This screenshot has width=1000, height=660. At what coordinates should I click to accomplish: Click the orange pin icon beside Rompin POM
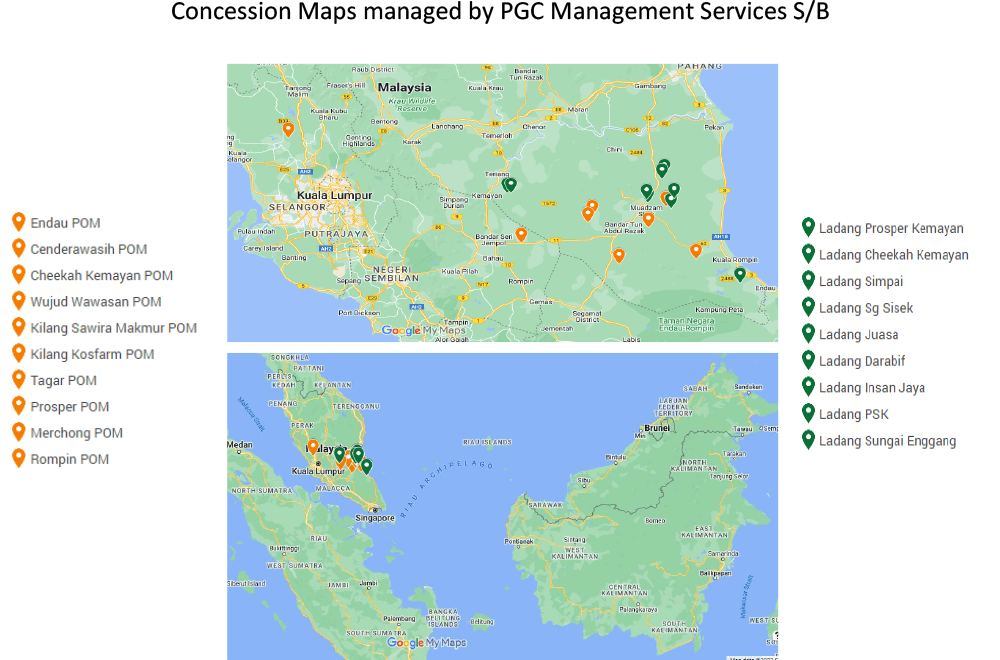tap(18, 458)
